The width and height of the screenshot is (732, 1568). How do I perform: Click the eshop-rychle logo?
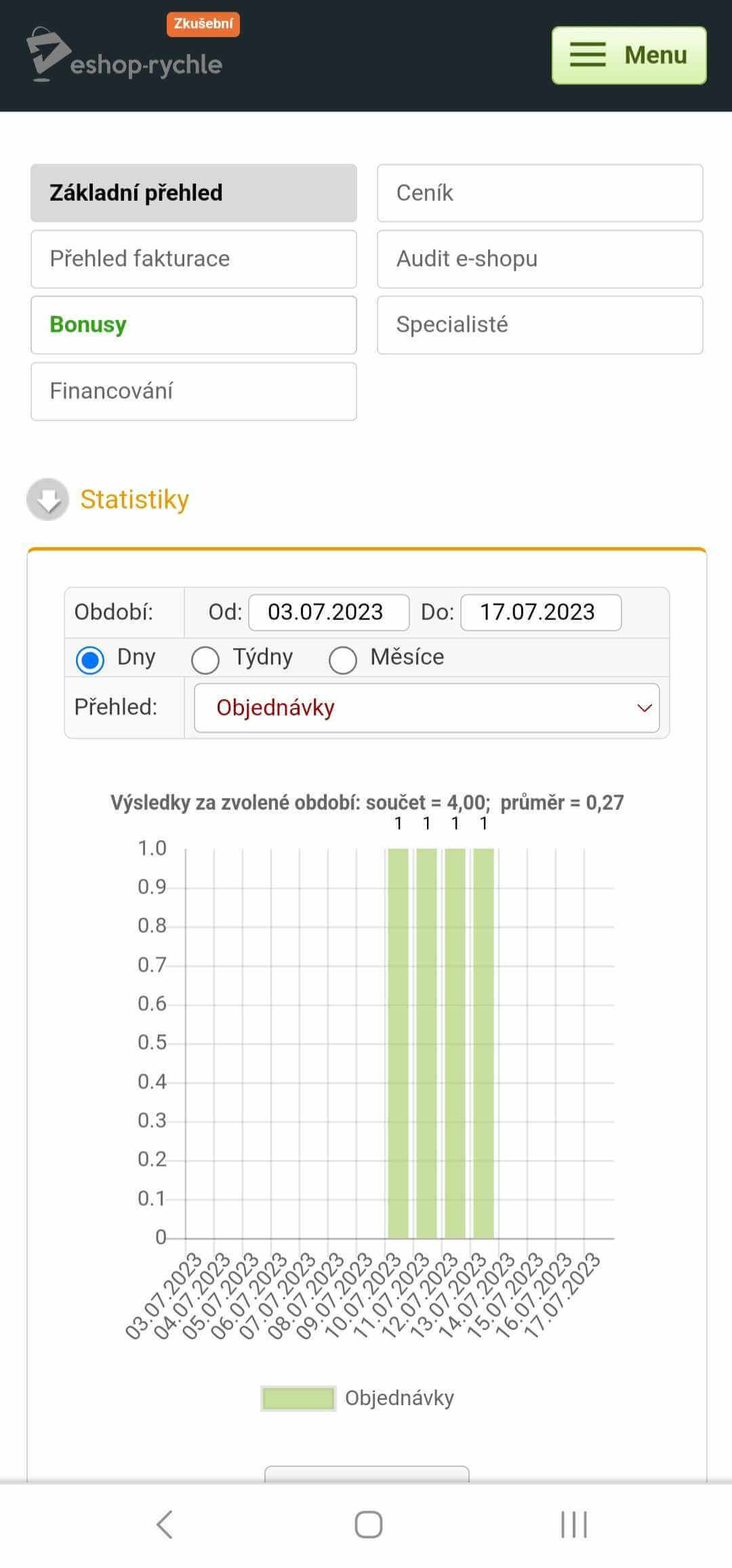point(125,58)
